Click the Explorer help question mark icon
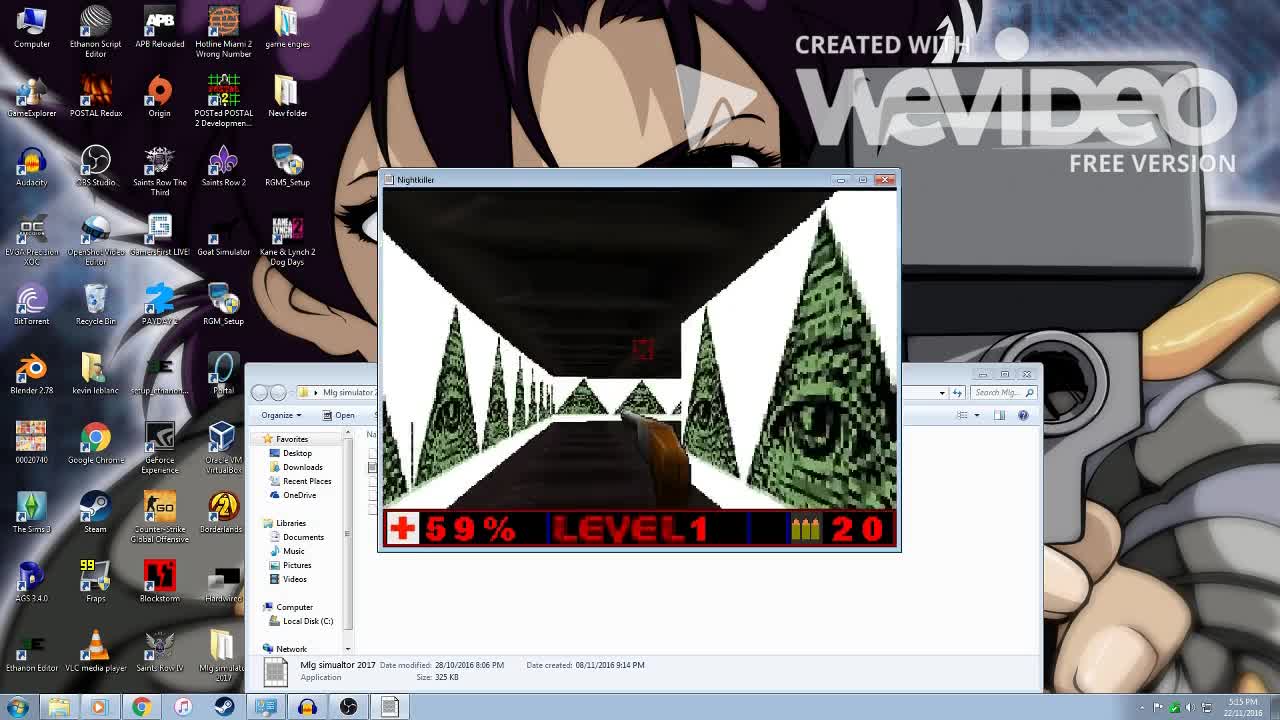The image size is (1280, 720). pyautogui.click(x=1023, y=415)
